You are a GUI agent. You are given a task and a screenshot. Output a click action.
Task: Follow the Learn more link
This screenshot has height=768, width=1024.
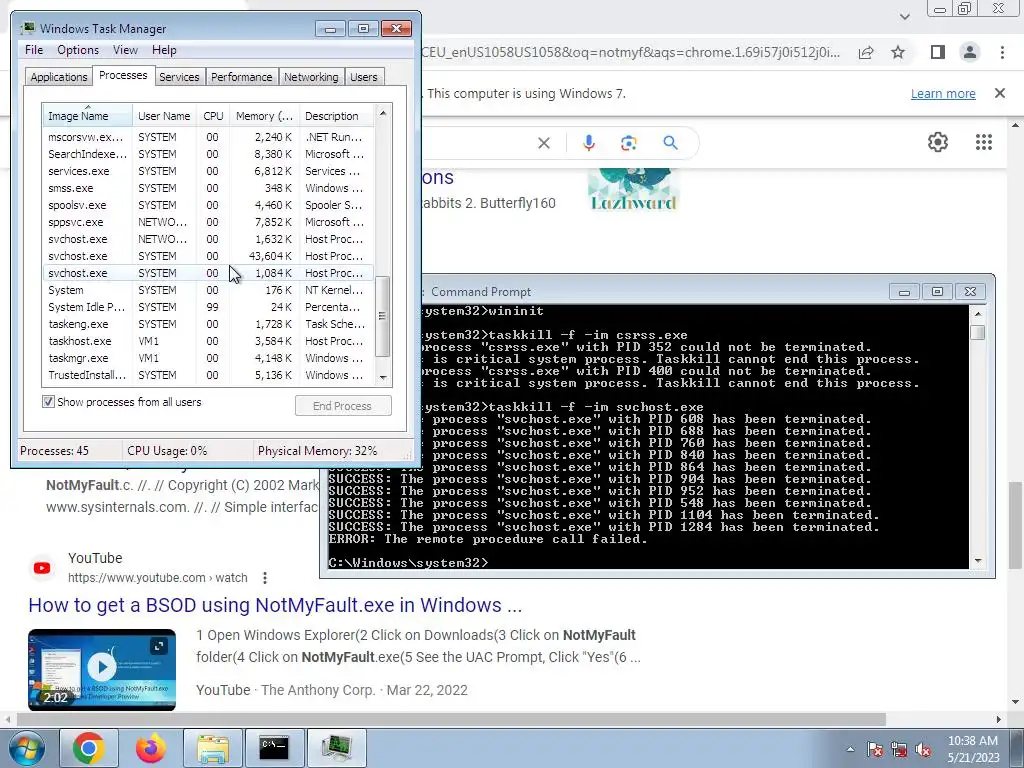pyautogui.click(x=943, y=93)
